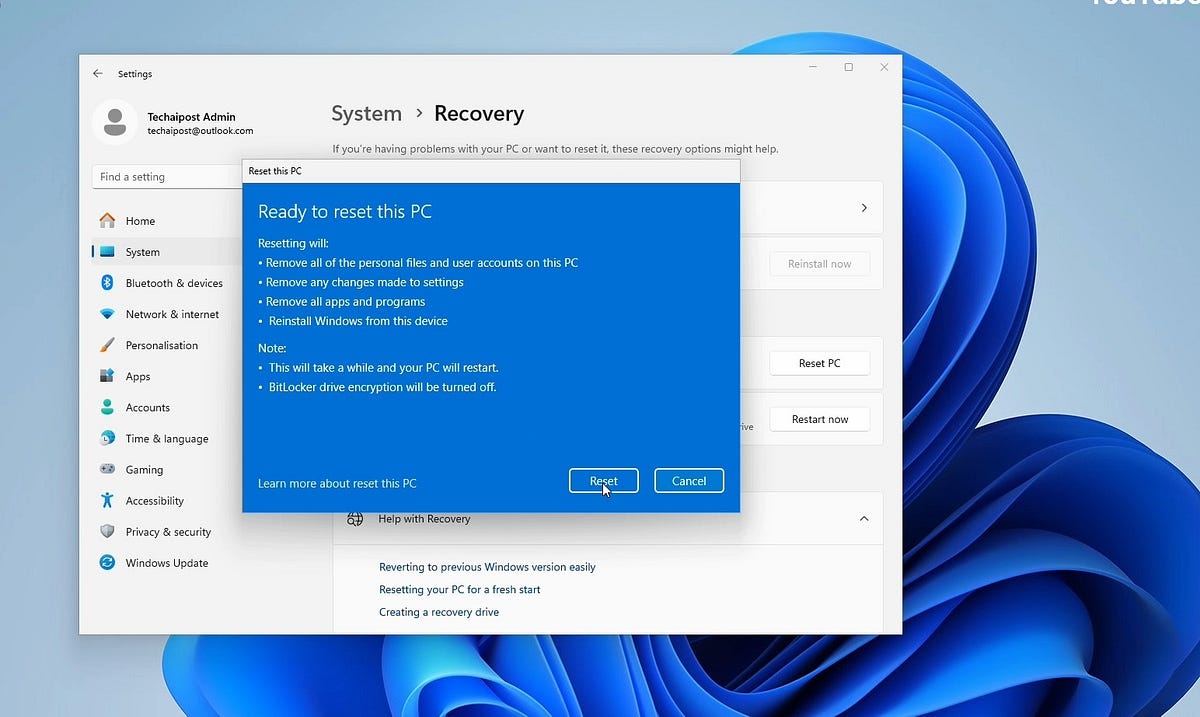Open the Windows Update icon
This screenshot has height=717, width=1200.
tap(107, 563)
